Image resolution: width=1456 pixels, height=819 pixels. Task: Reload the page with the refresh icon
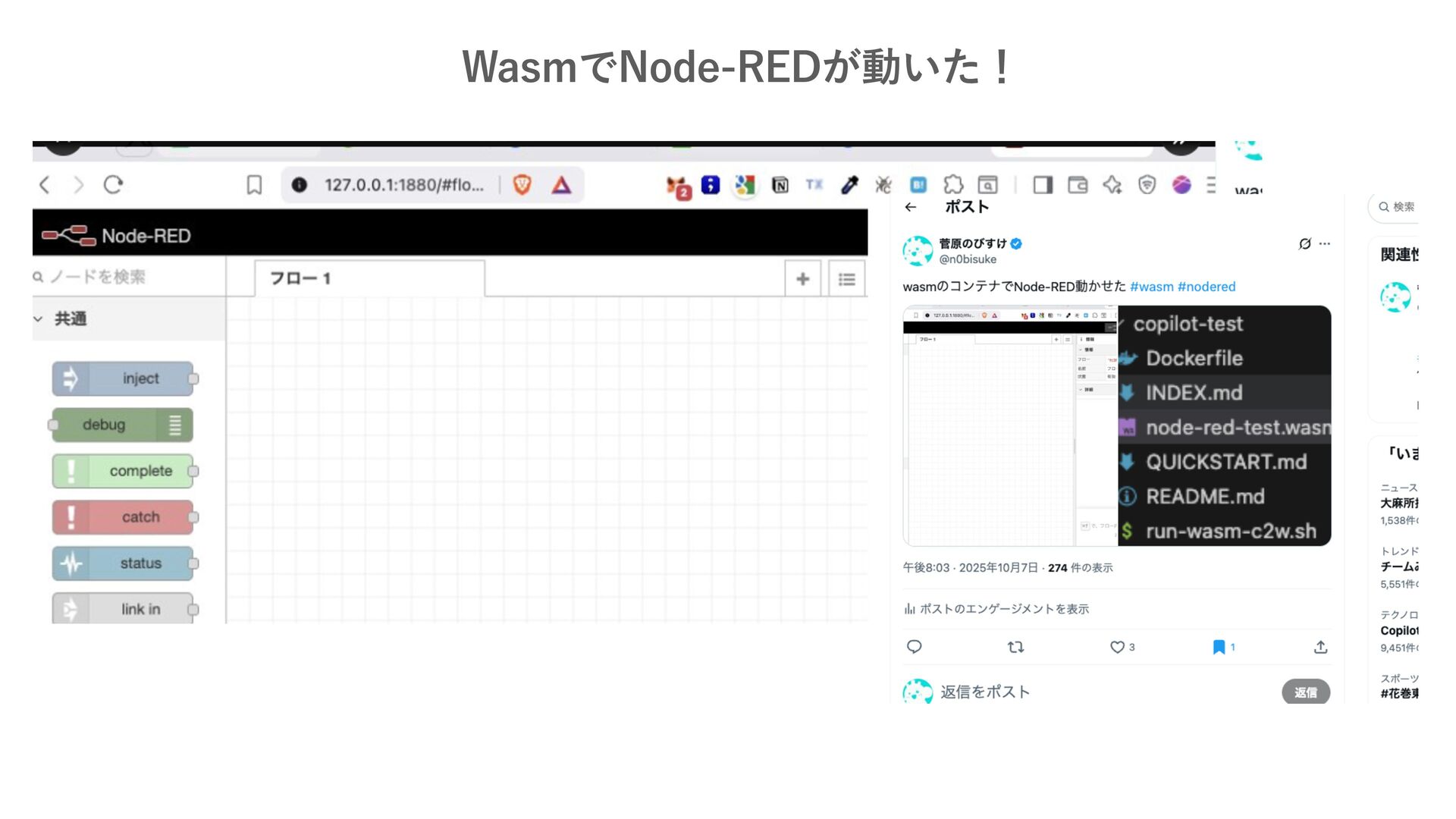point(113,184)
